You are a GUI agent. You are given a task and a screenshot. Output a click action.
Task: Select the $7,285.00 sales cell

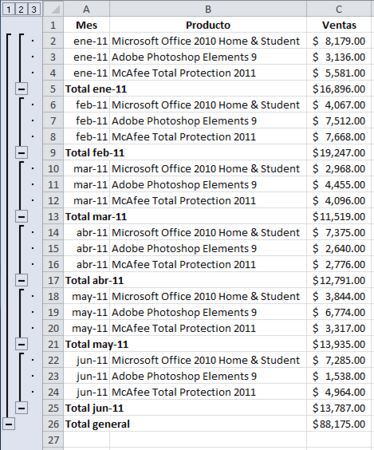point(339,360)
